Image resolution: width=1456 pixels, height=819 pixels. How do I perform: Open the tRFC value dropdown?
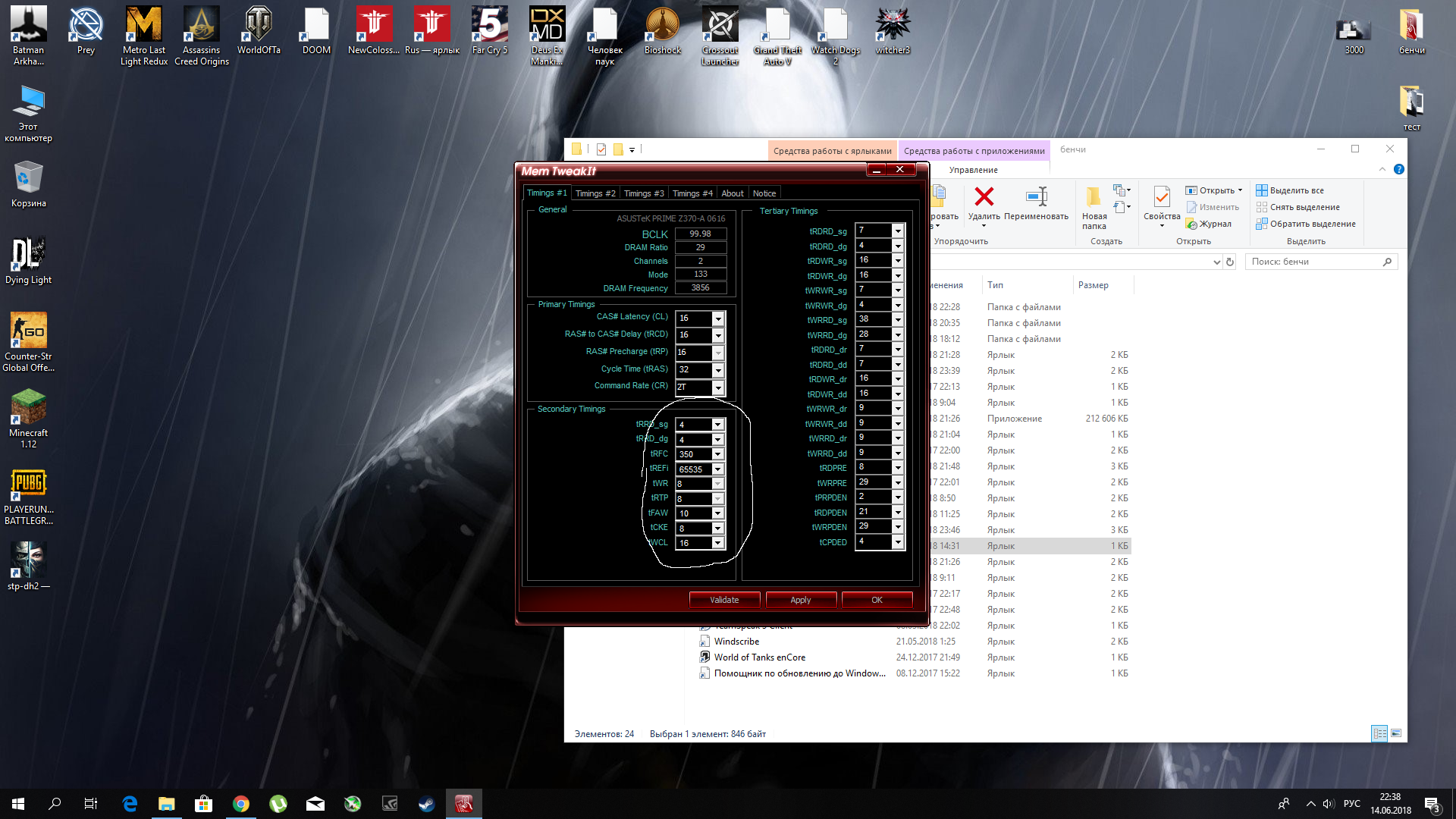[717, 454]
